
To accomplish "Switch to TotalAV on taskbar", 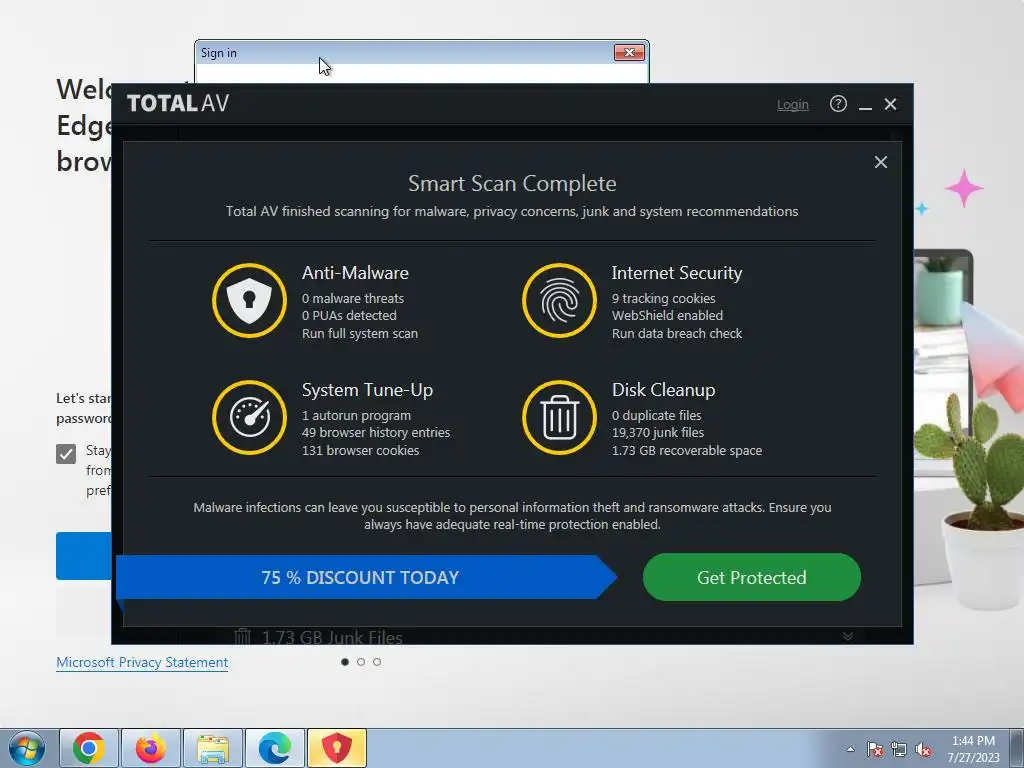I will pyautogui.click(x=337, y=748).
